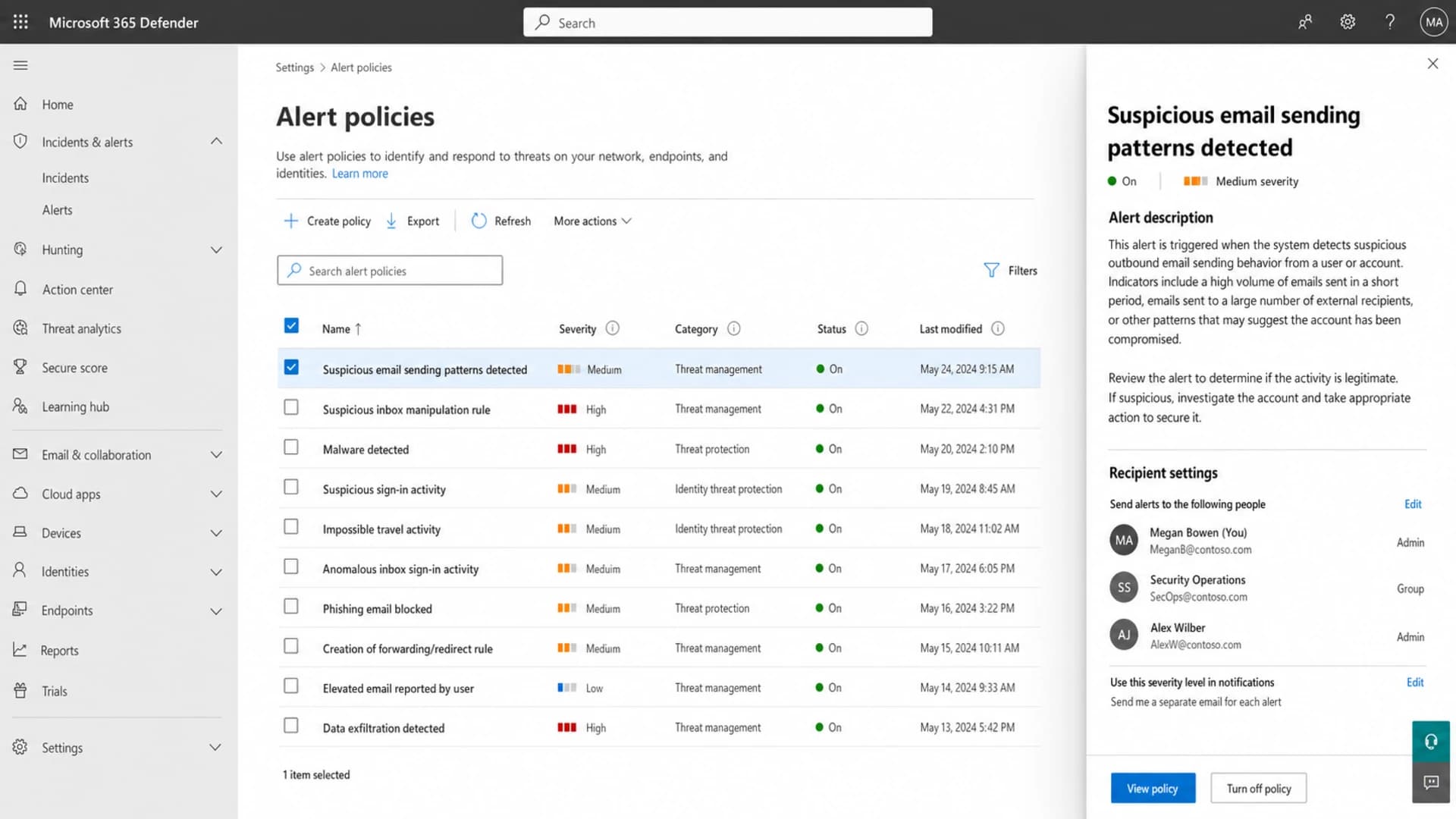
Task: Expand the Identities chevron
Action: tap(216, 572)
